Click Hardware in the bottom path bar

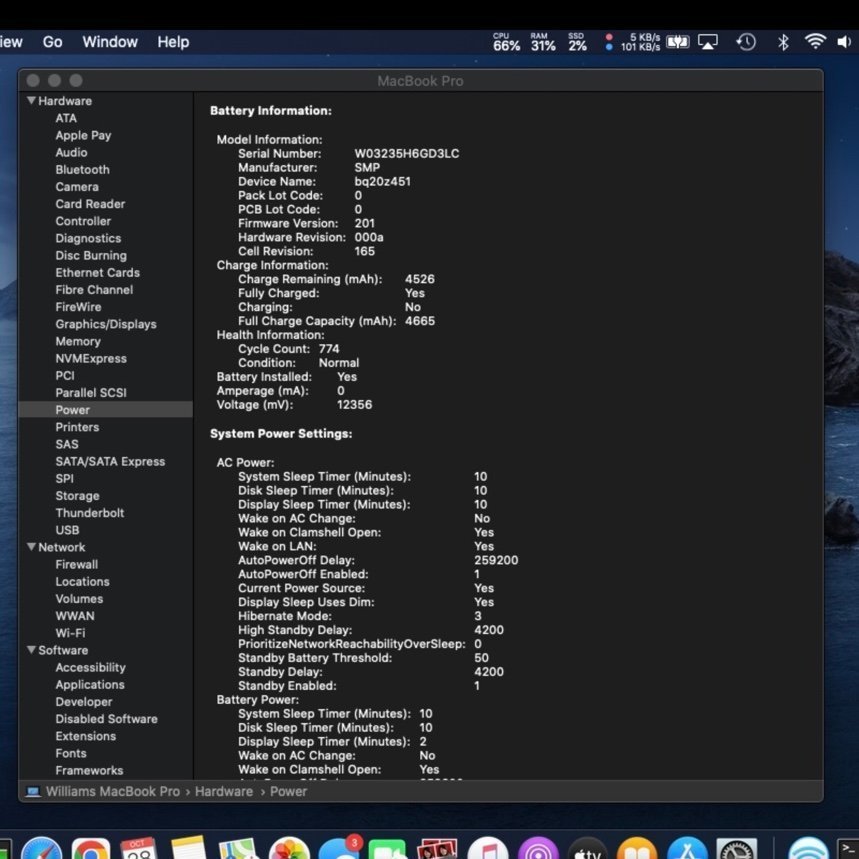tap(223, 791)
